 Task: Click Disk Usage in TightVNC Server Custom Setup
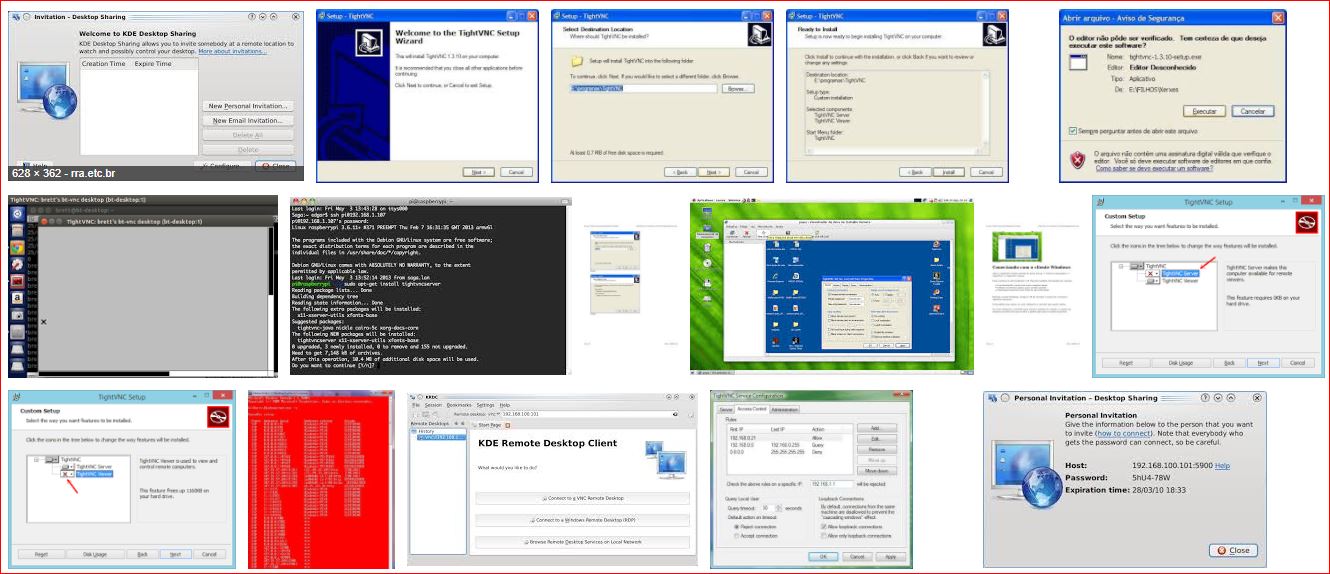pyautogui.click(x=1180, y=363)
